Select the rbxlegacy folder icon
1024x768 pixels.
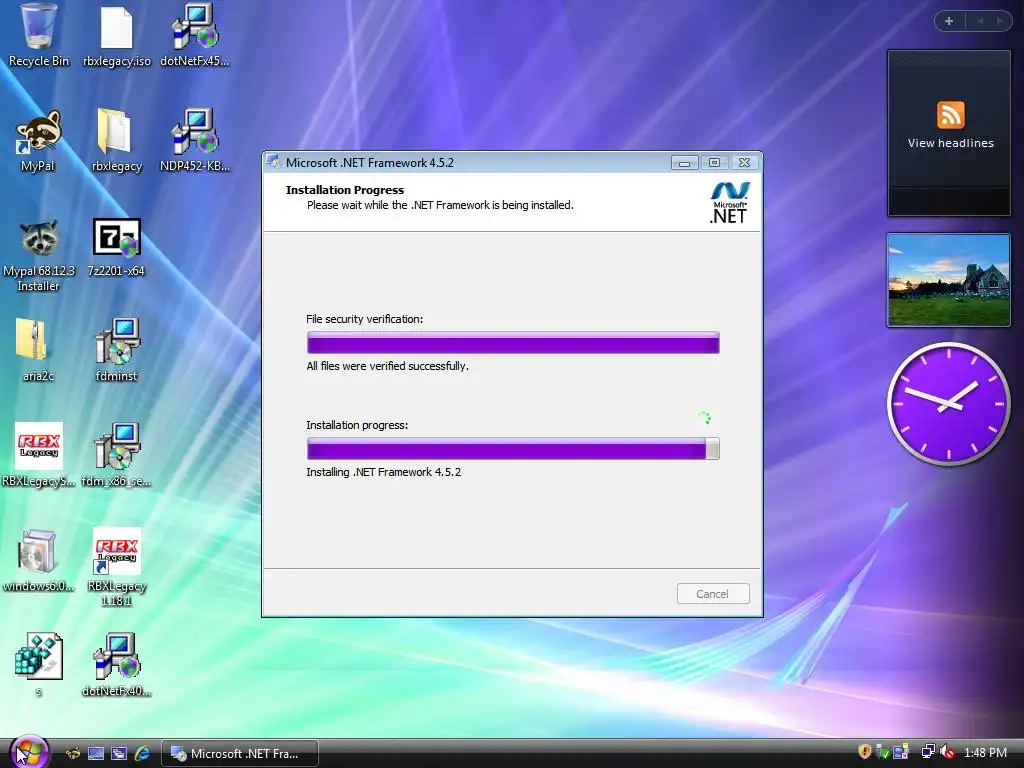point(116,140)
